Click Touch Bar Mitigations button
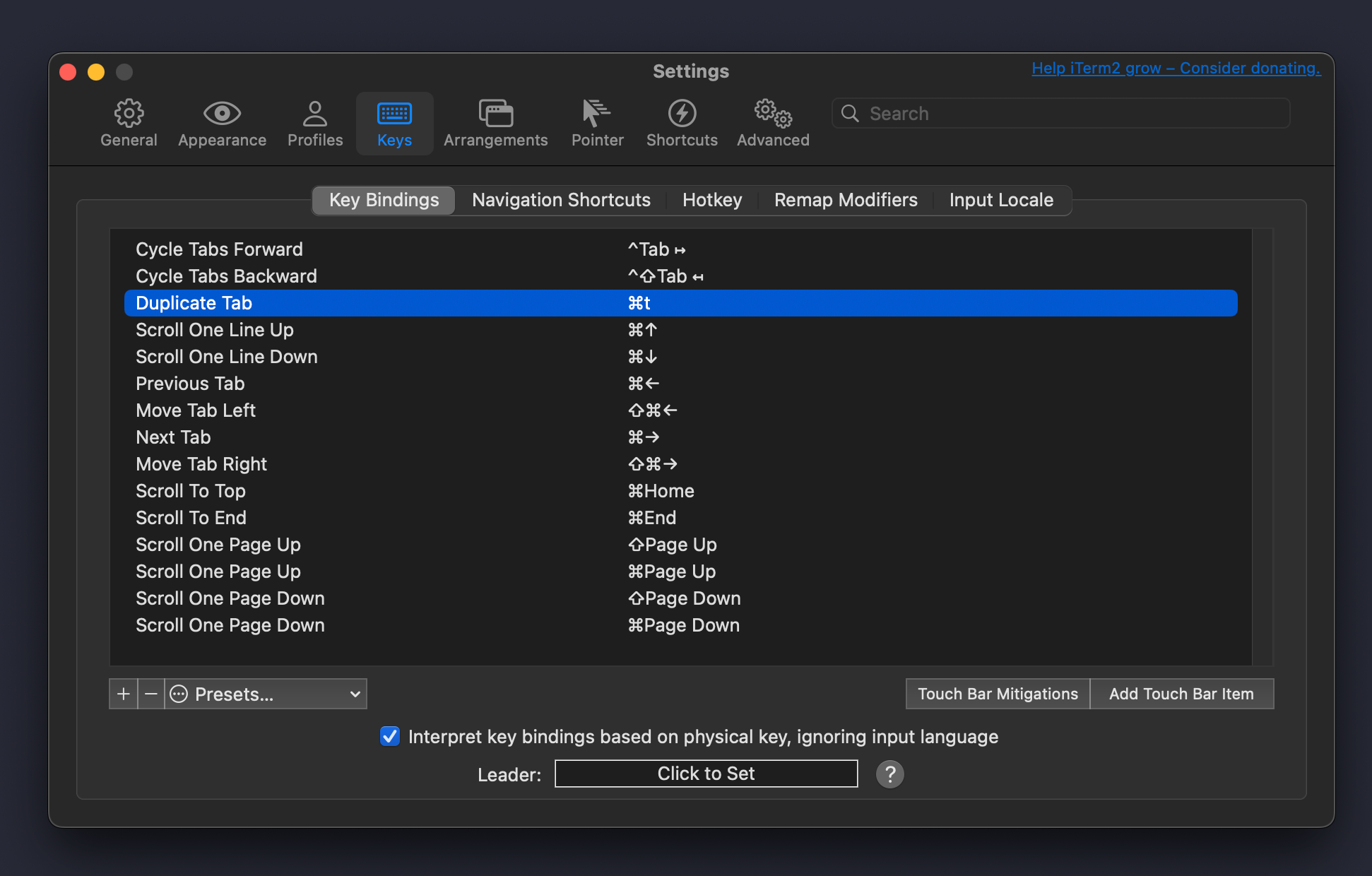Screen dimensions: 1372x876 (x=997, y=693)
